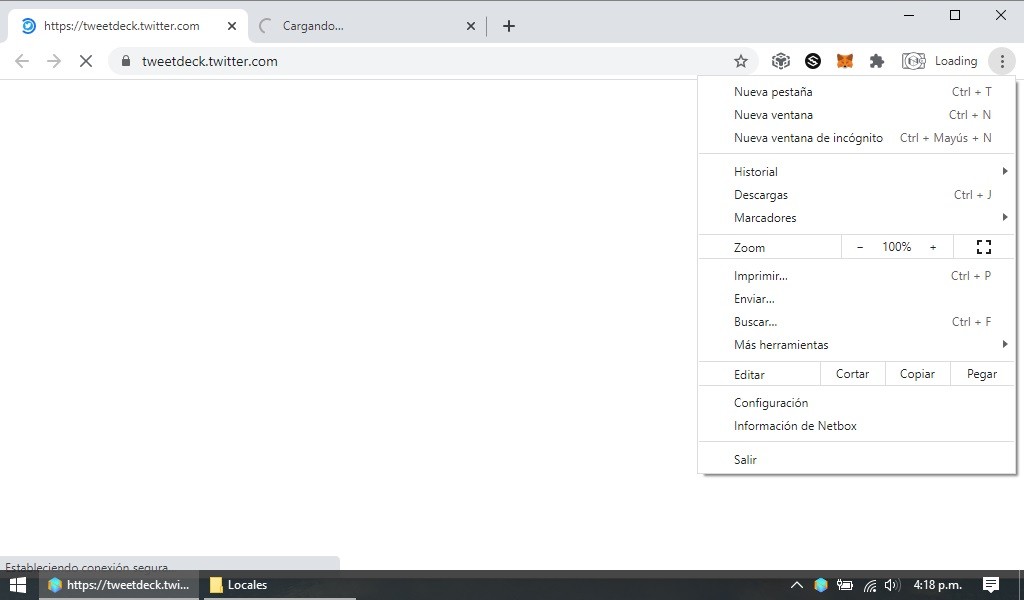
Task: Open the puzzle piece extensions menu
Action: pos(876,61)
